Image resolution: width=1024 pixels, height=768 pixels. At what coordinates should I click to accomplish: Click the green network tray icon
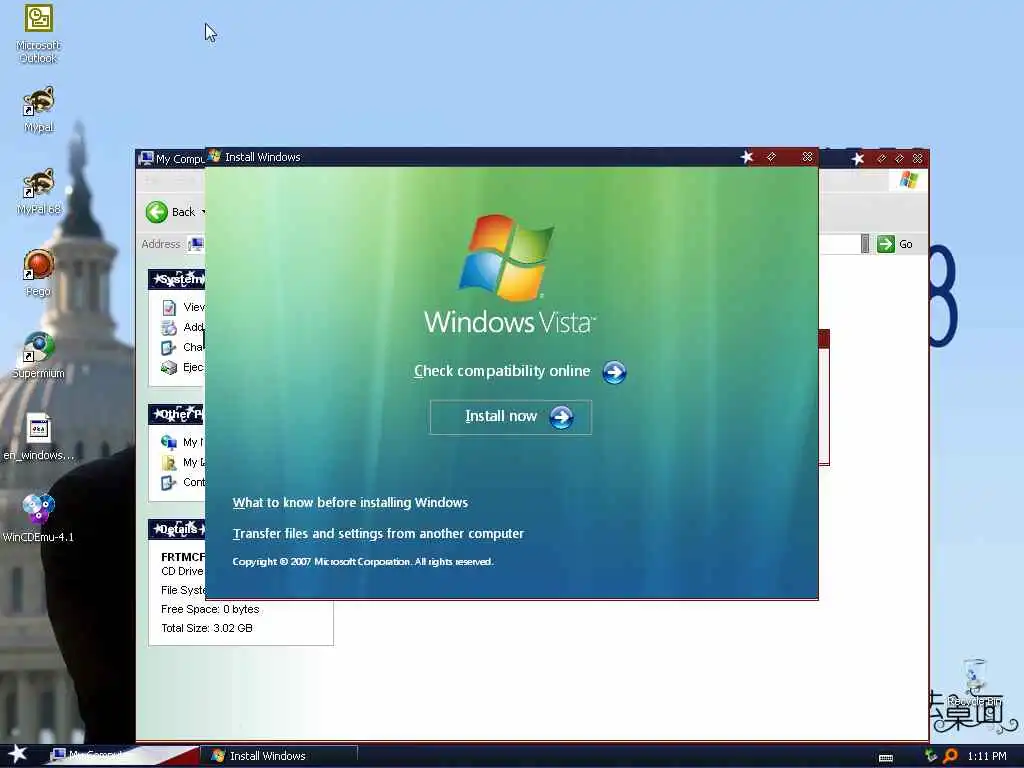[931, 756]
